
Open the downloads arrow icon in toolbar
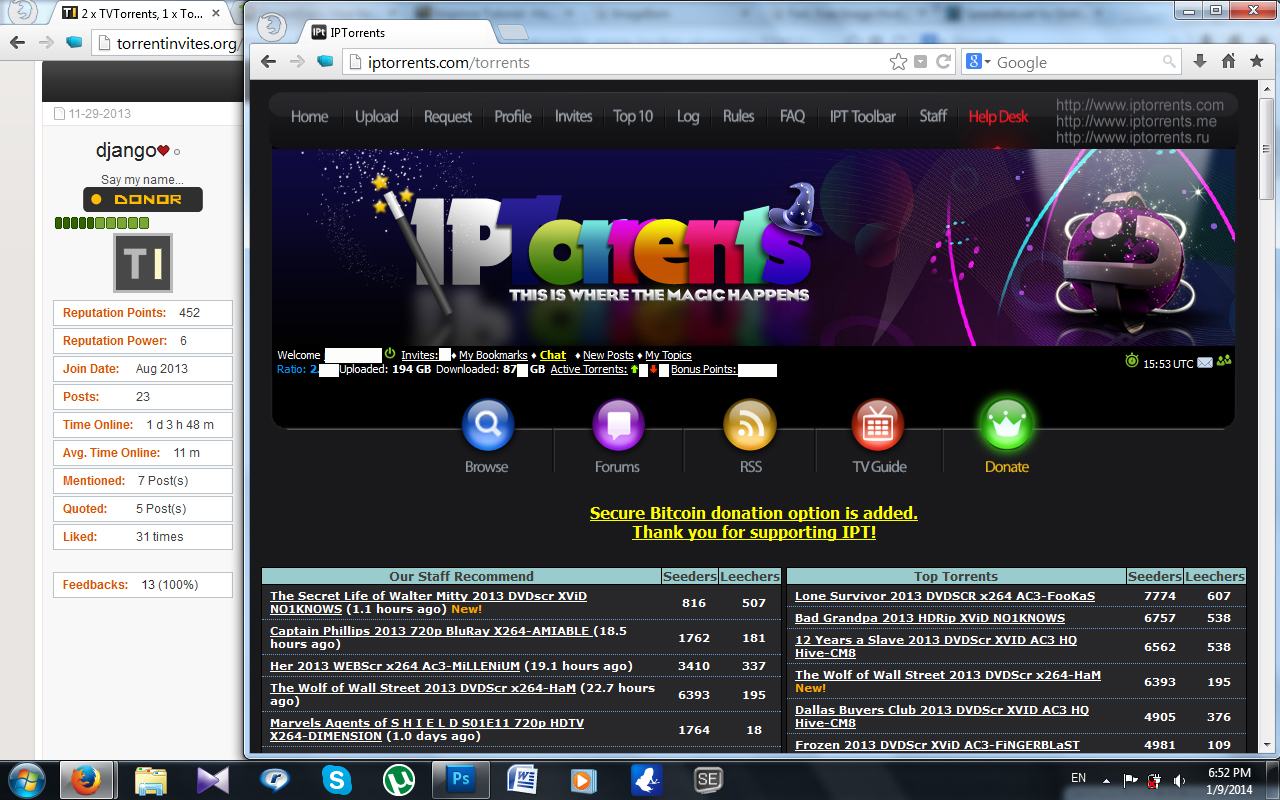1200,62
